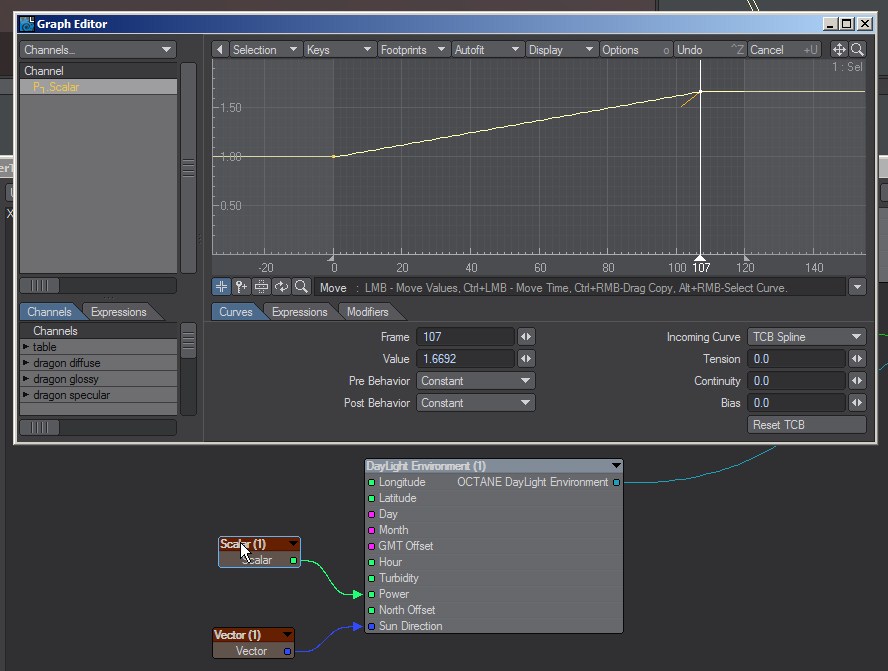
Task: Click the Reset TCB button
Action: coord(806,425)
